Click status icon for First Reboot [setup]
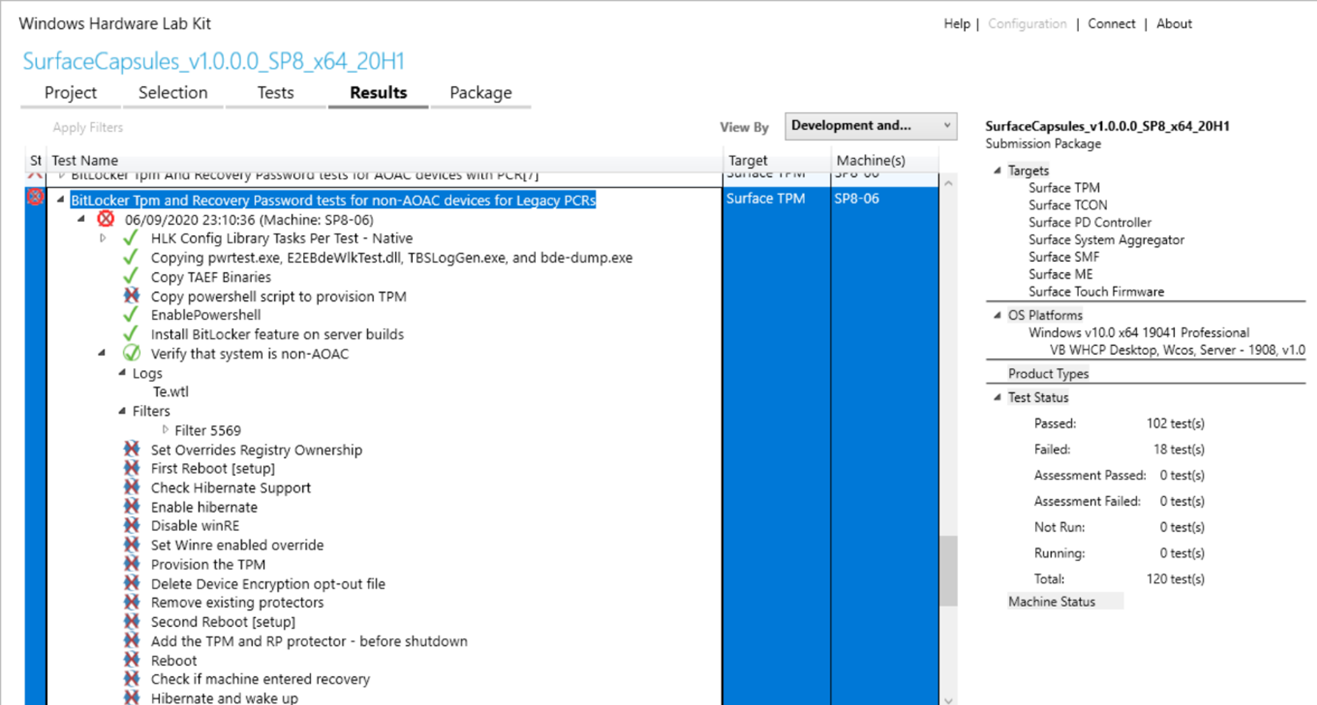The height and width of the screenshot is (705, 1317). pos(130,468)
